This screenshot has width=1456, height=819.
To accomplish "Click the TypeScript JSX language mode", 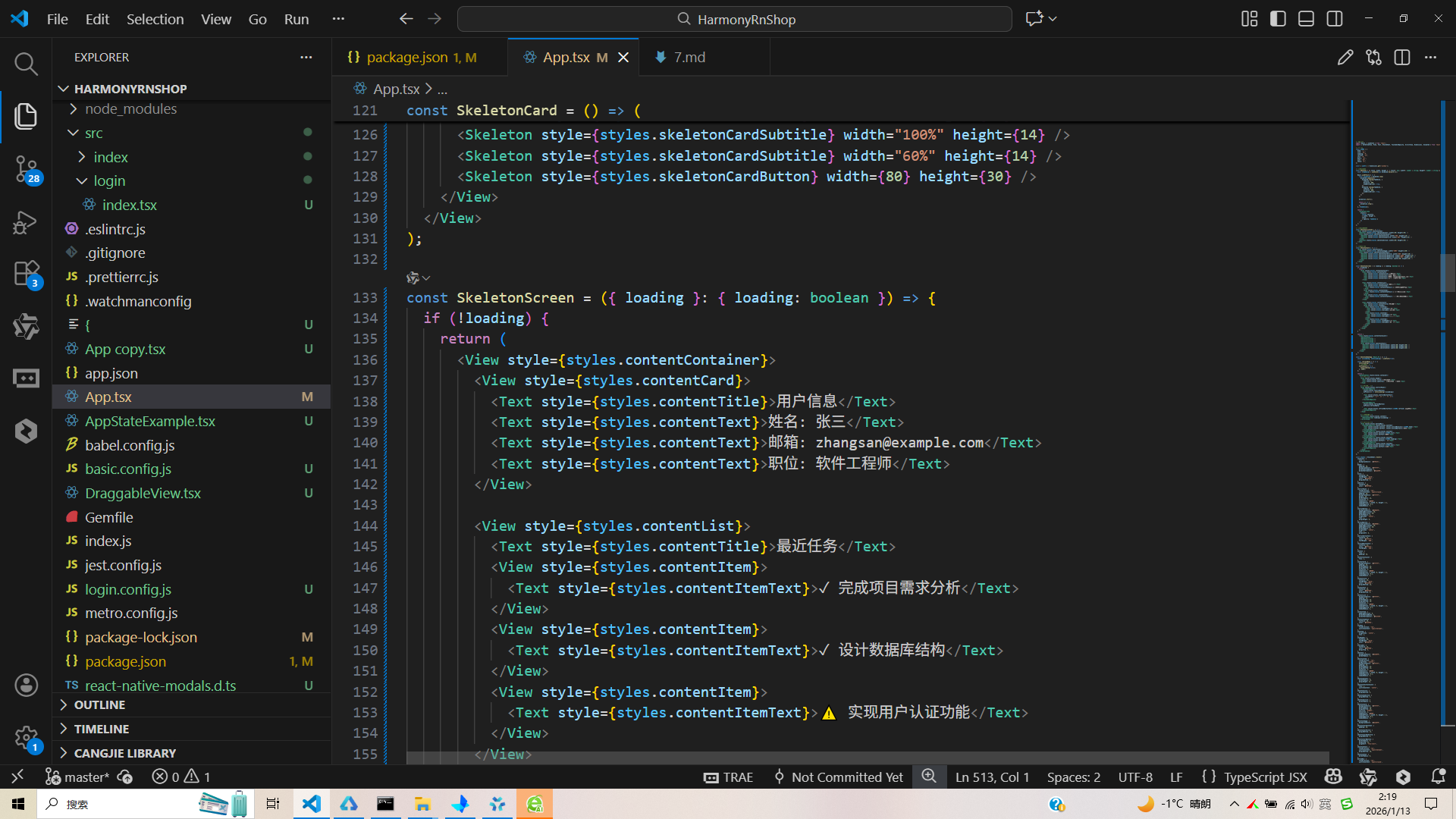I will point(1265,777).
